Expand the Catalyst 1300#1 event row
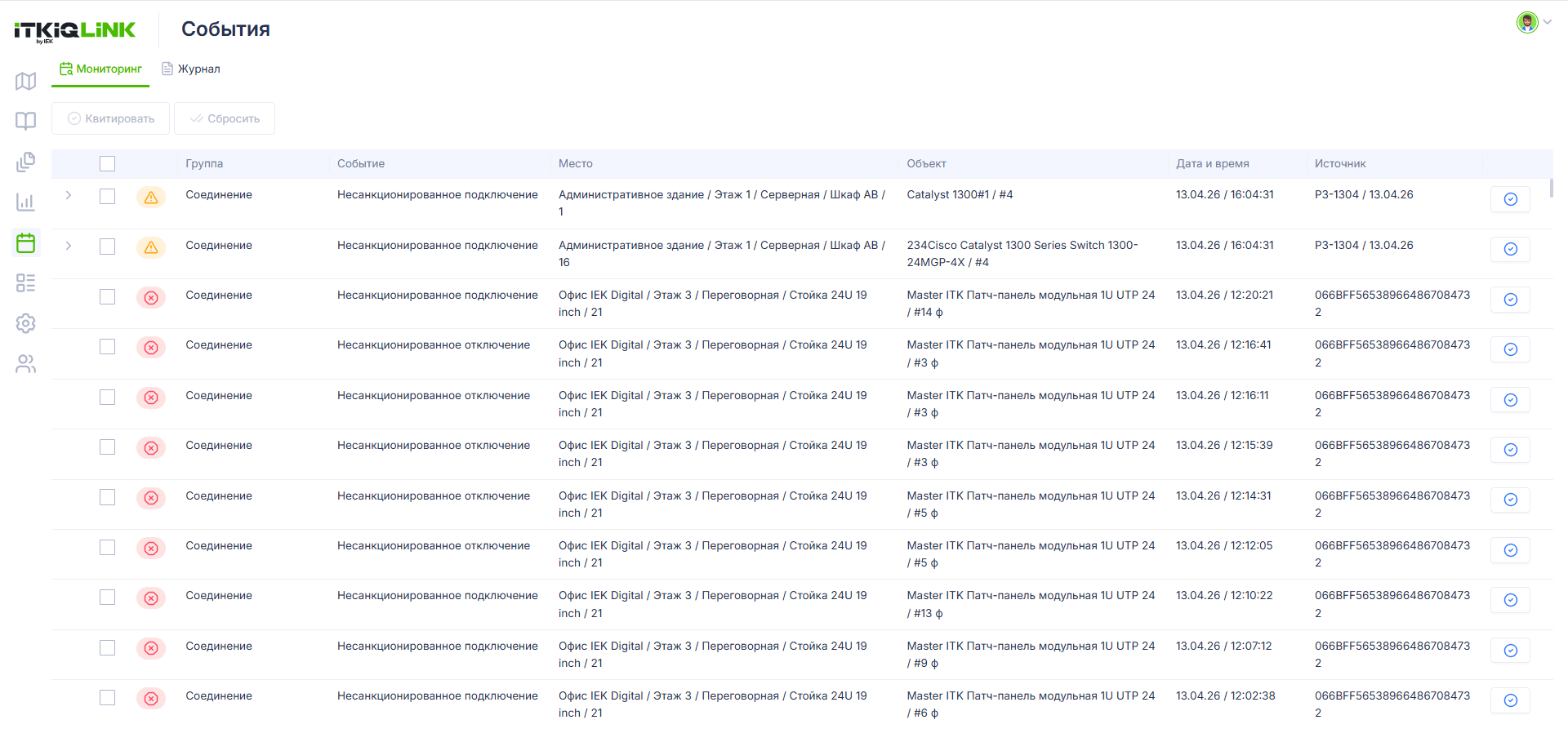The width and height of the screenshot is (1568, 751). point(69,195)
